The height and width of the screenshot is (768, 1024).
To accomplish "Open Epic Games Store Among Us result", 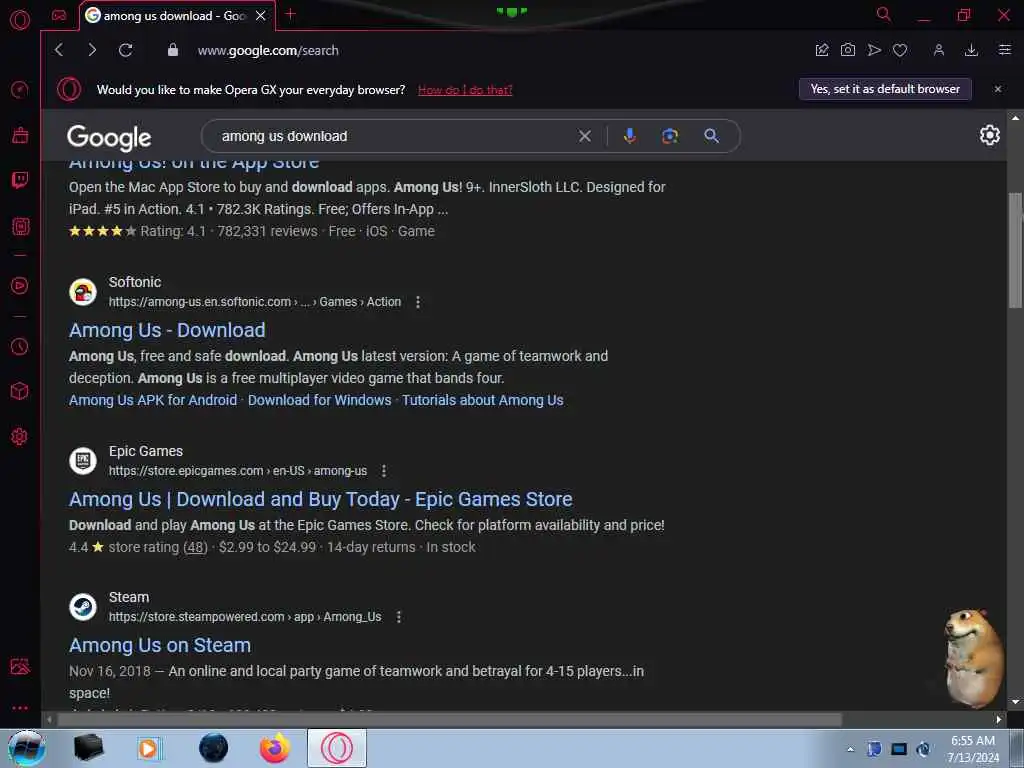I will 321,499.
